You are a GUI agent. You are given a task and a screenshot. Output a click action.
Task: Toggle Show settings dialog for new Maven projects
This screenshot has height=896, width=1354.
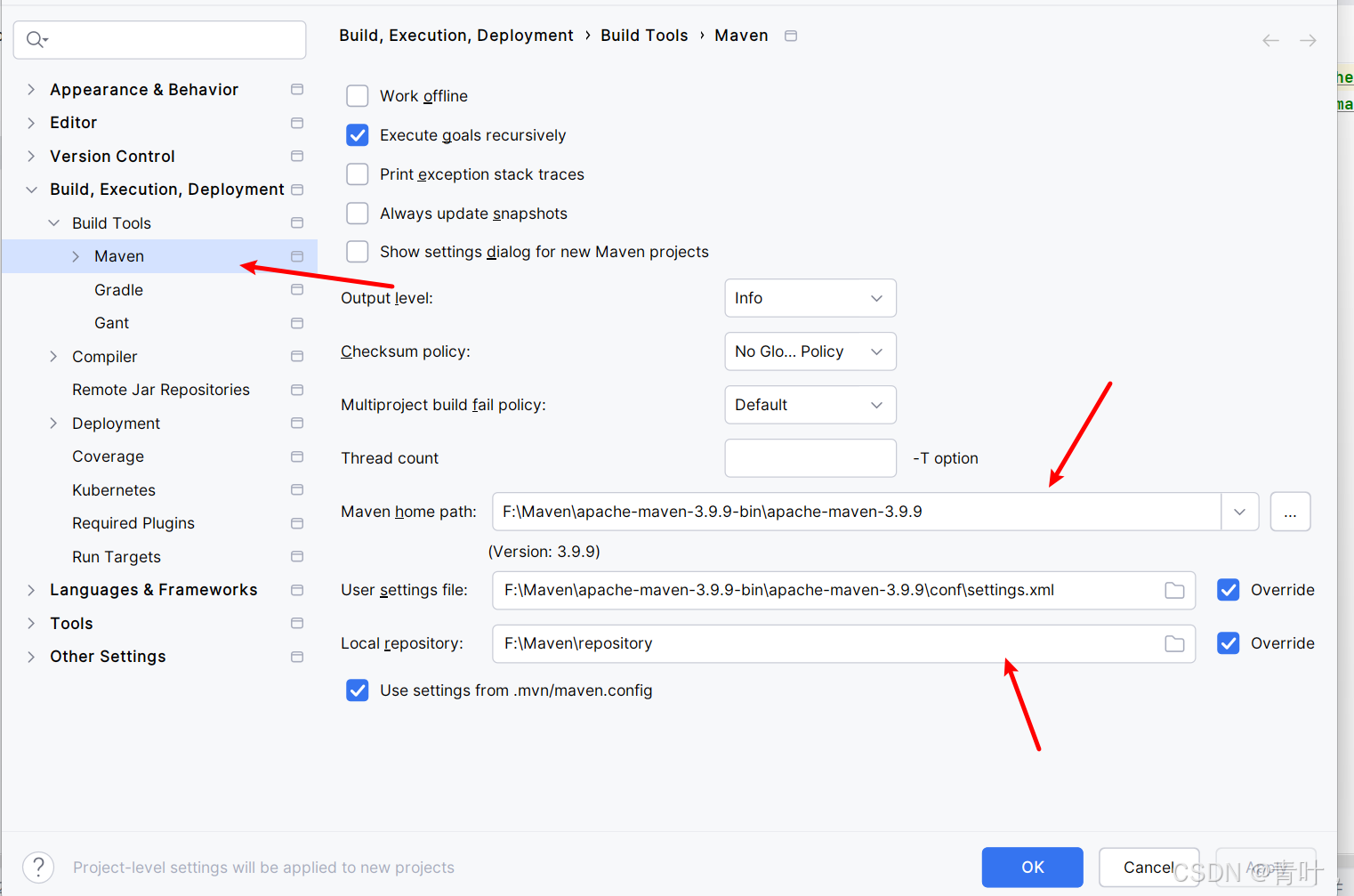click(358, 252)
